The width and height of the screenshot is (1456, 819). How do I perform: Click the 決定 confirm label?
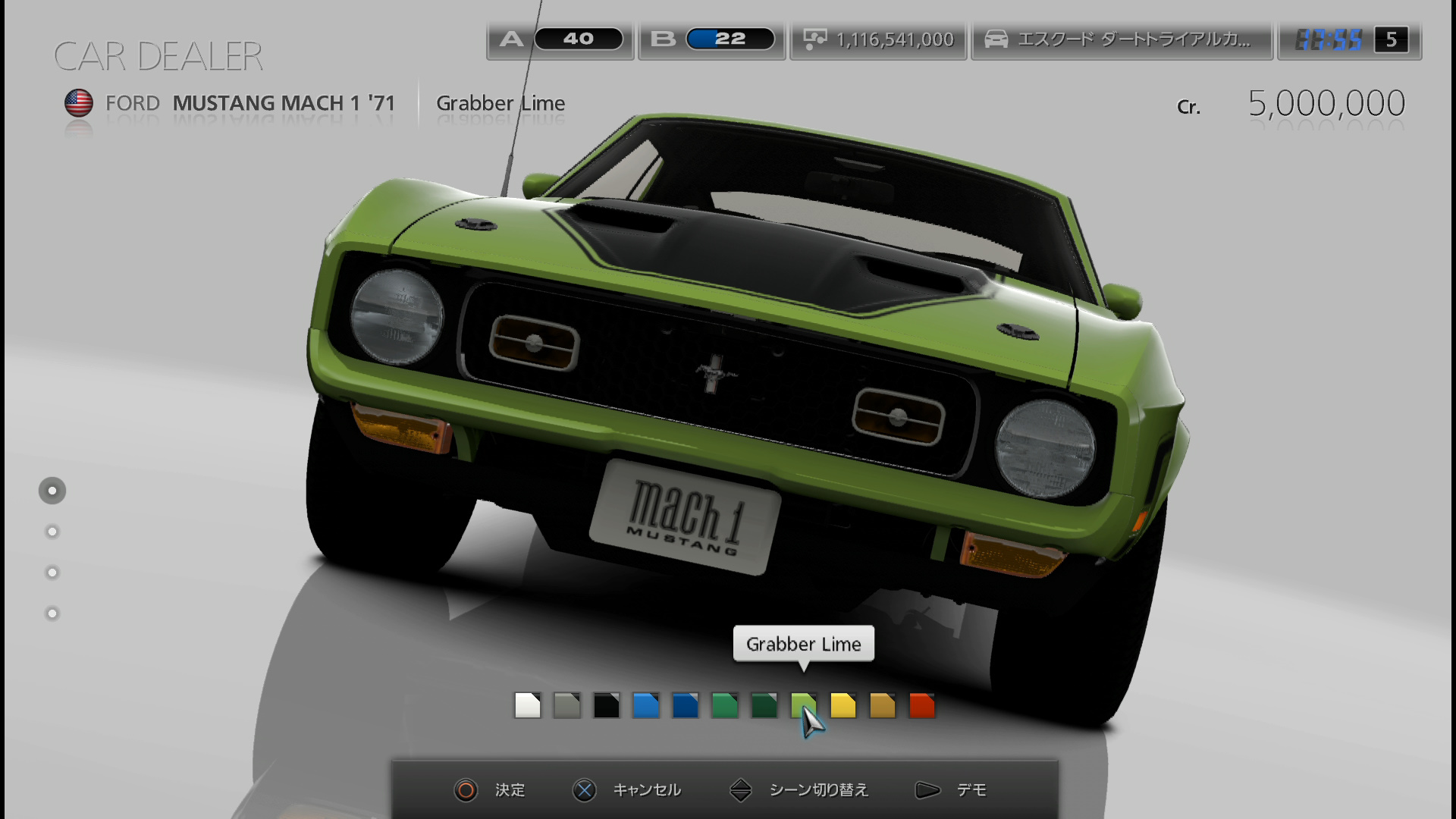tap(510, 790)
